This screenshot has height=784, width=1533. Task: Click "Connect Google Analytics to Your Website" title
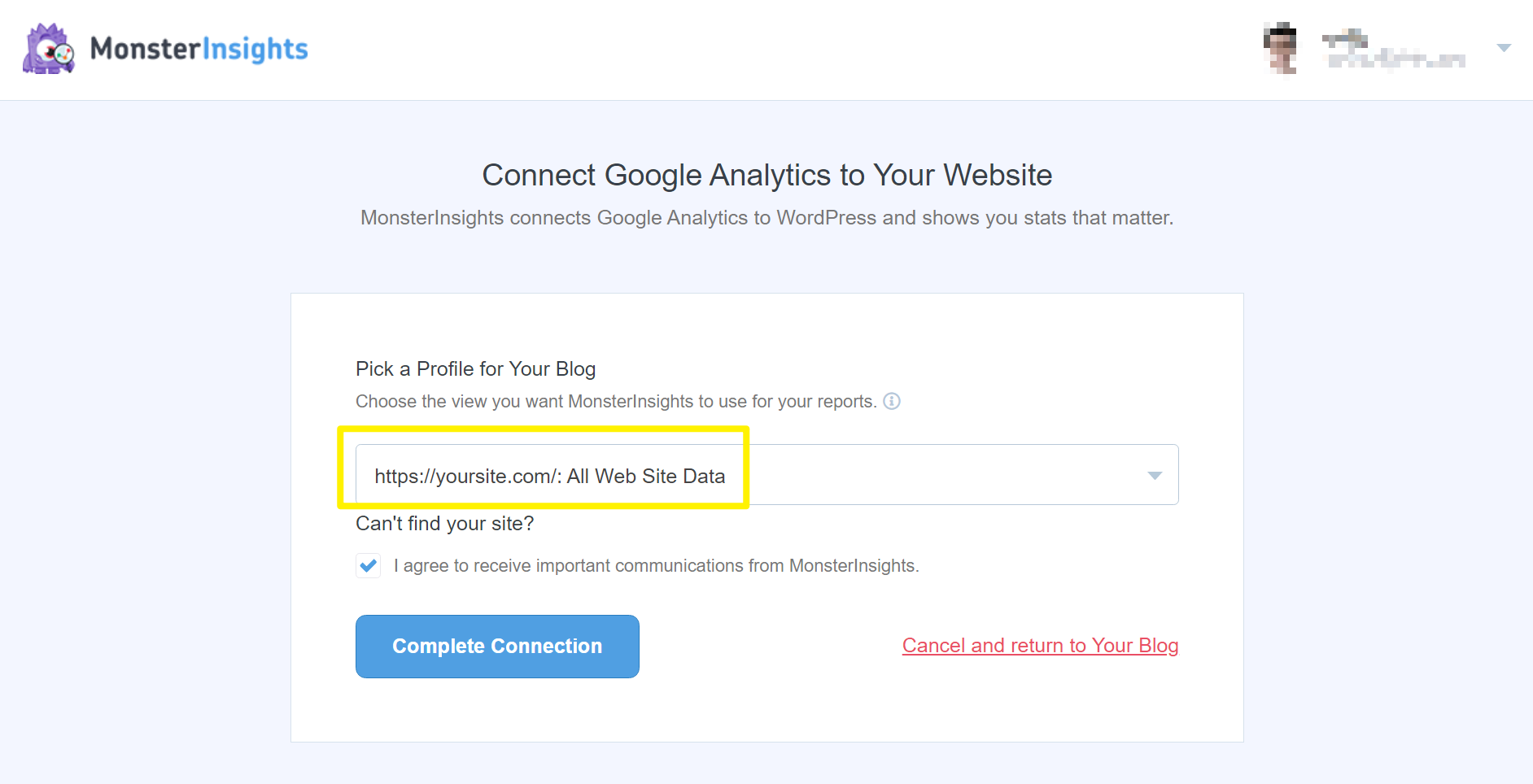click(766, 175)
